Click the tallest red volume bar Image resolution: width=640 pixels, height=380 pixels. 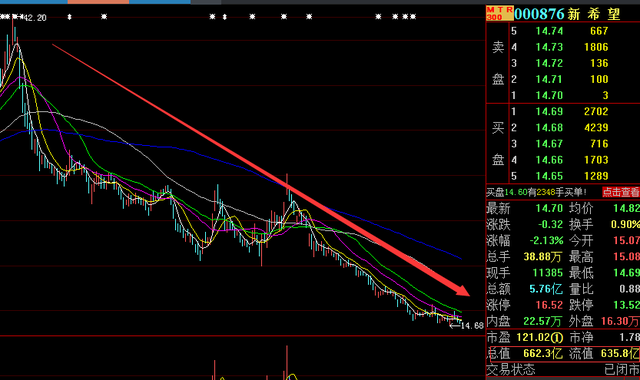click(x=287, y=362)
